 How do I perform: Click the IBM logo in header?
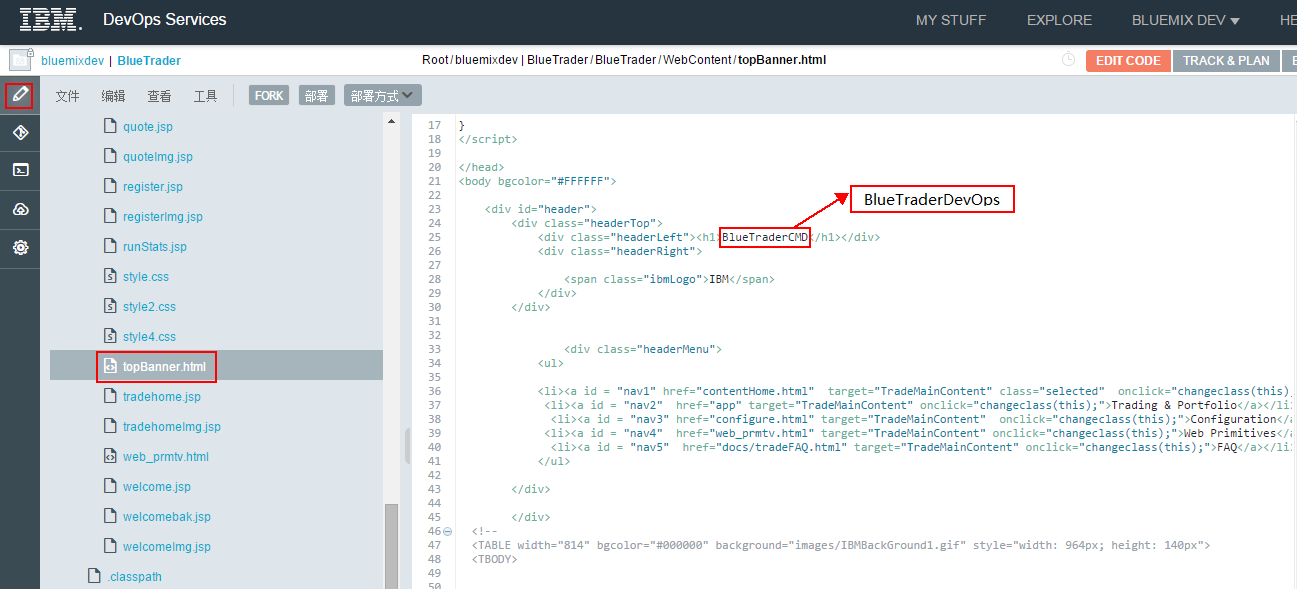click(x=51, y=20)
